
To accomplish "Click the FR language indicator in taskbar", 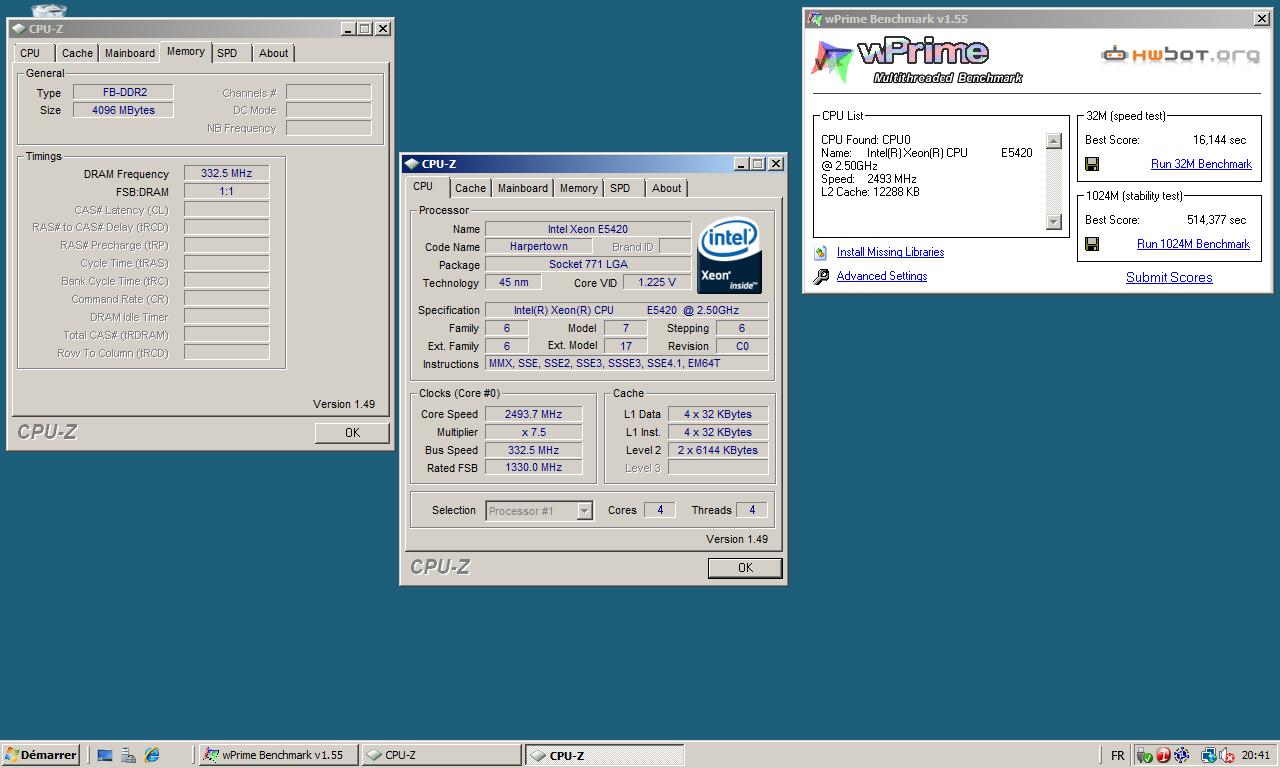I will coord(1117,756).
